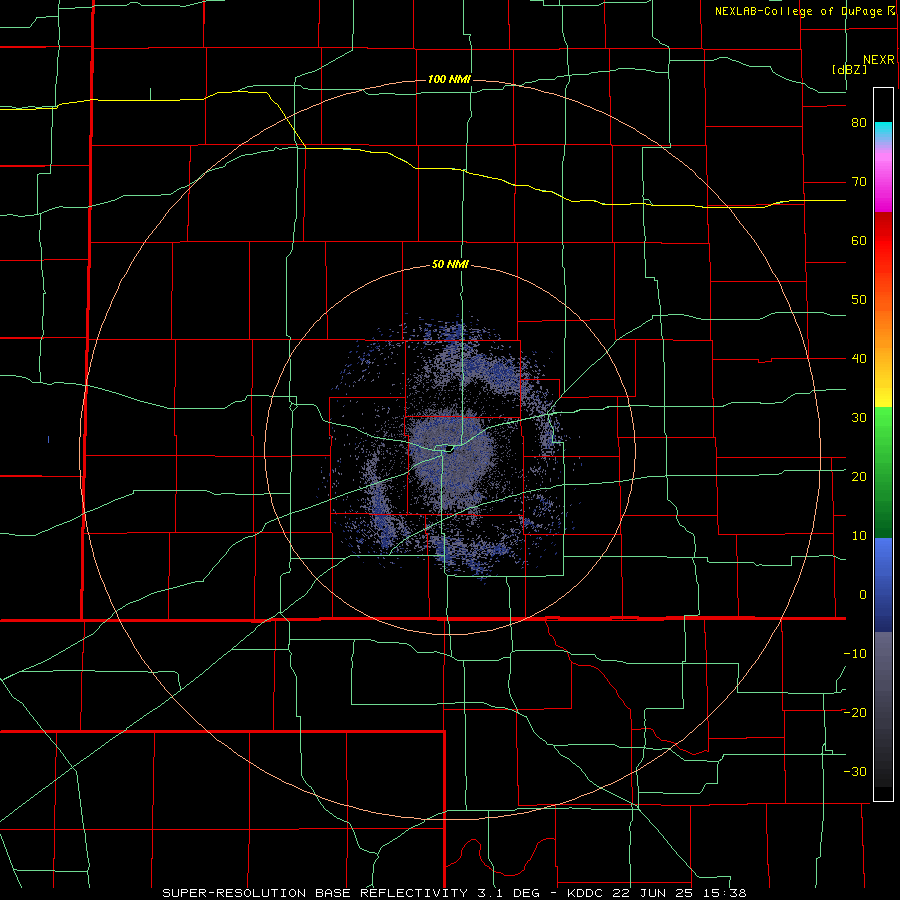Click the NEXR label above the color scale
This screenshot has height=900, width=900.
(x=878, y=60)
